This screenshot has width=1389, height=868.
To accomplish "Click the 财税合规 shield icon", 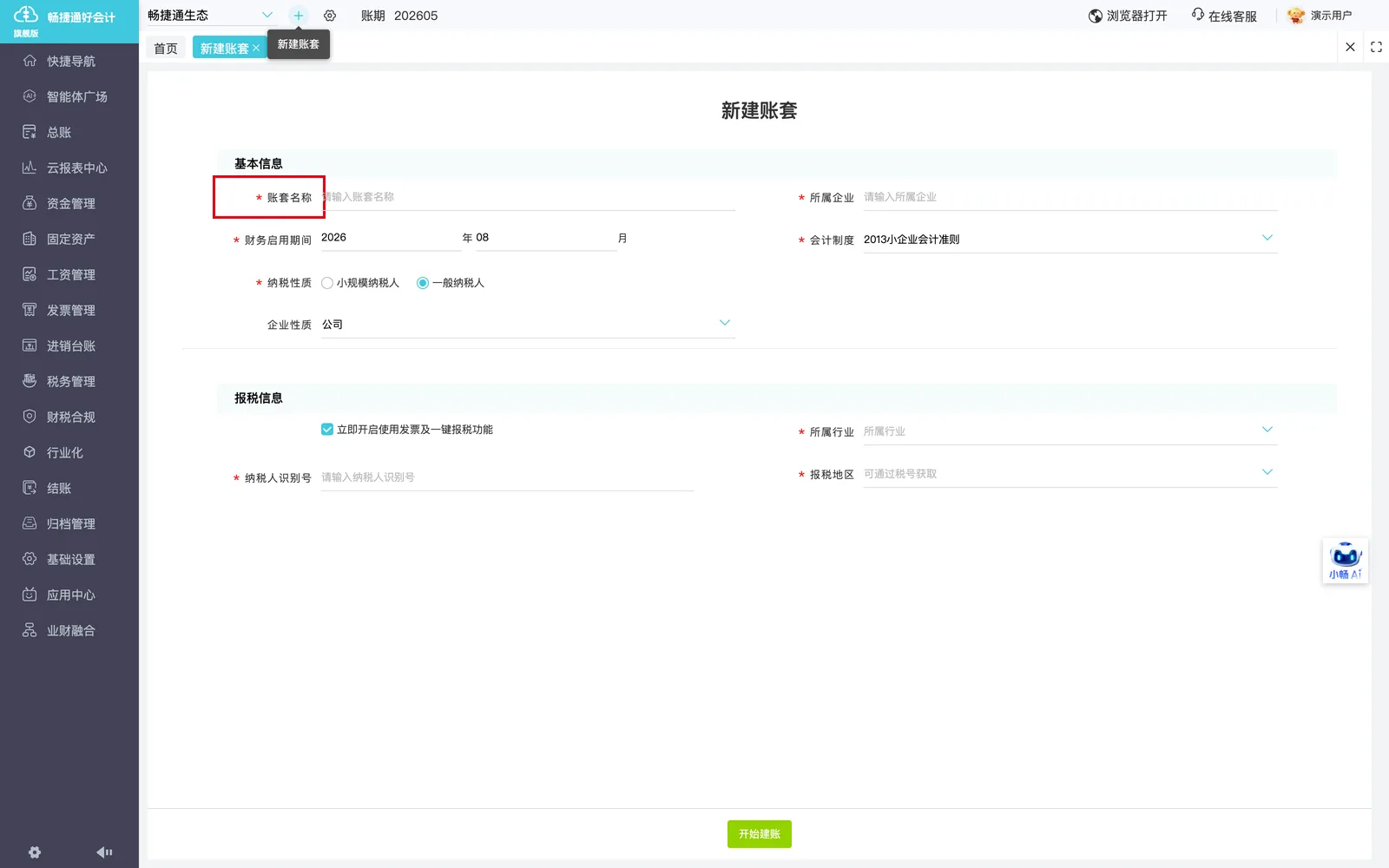I will tap(30, 417).
